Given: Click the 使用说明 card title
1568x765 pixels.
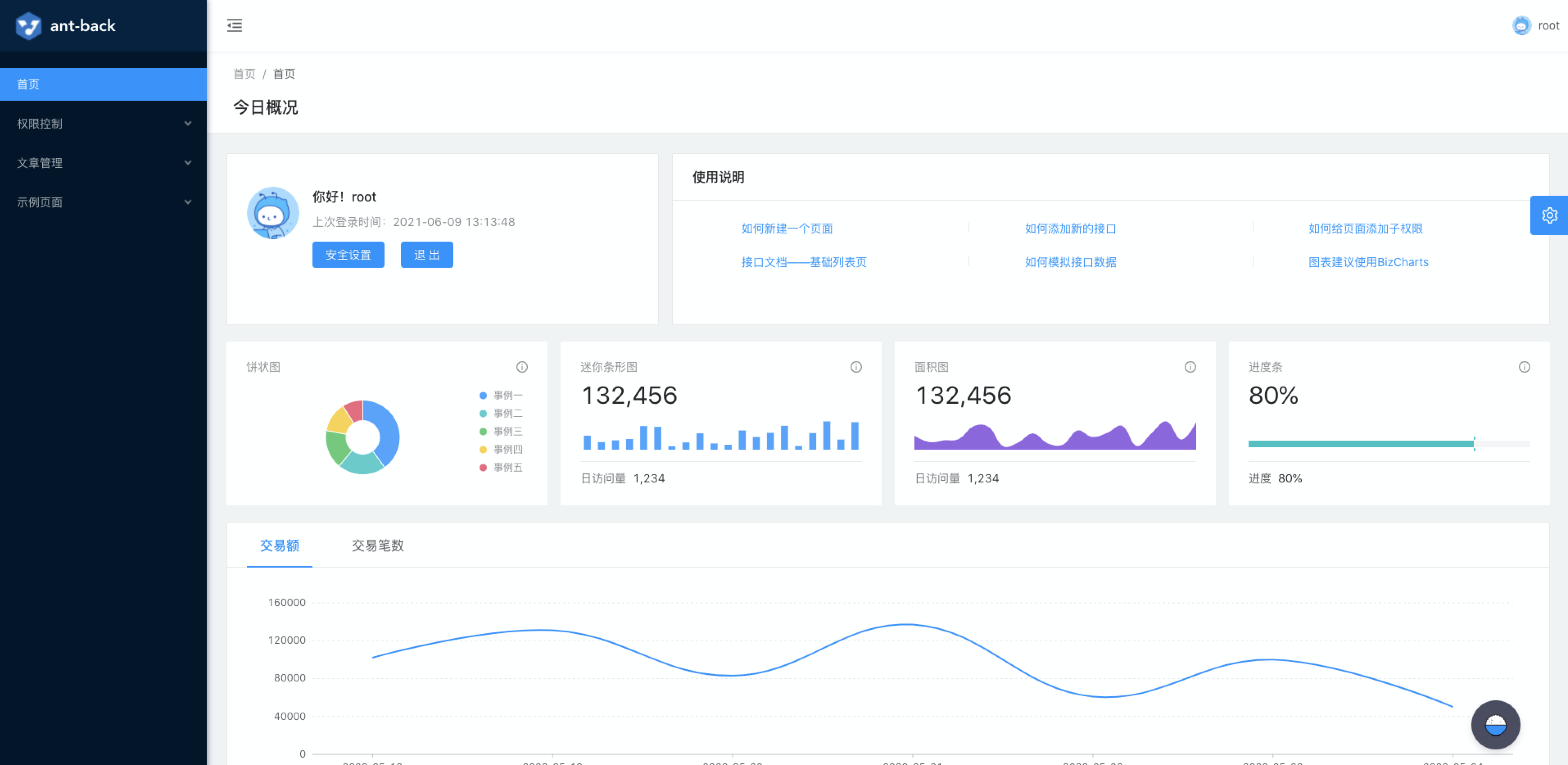Looking at the screenshot, I should tap(718, 177).
